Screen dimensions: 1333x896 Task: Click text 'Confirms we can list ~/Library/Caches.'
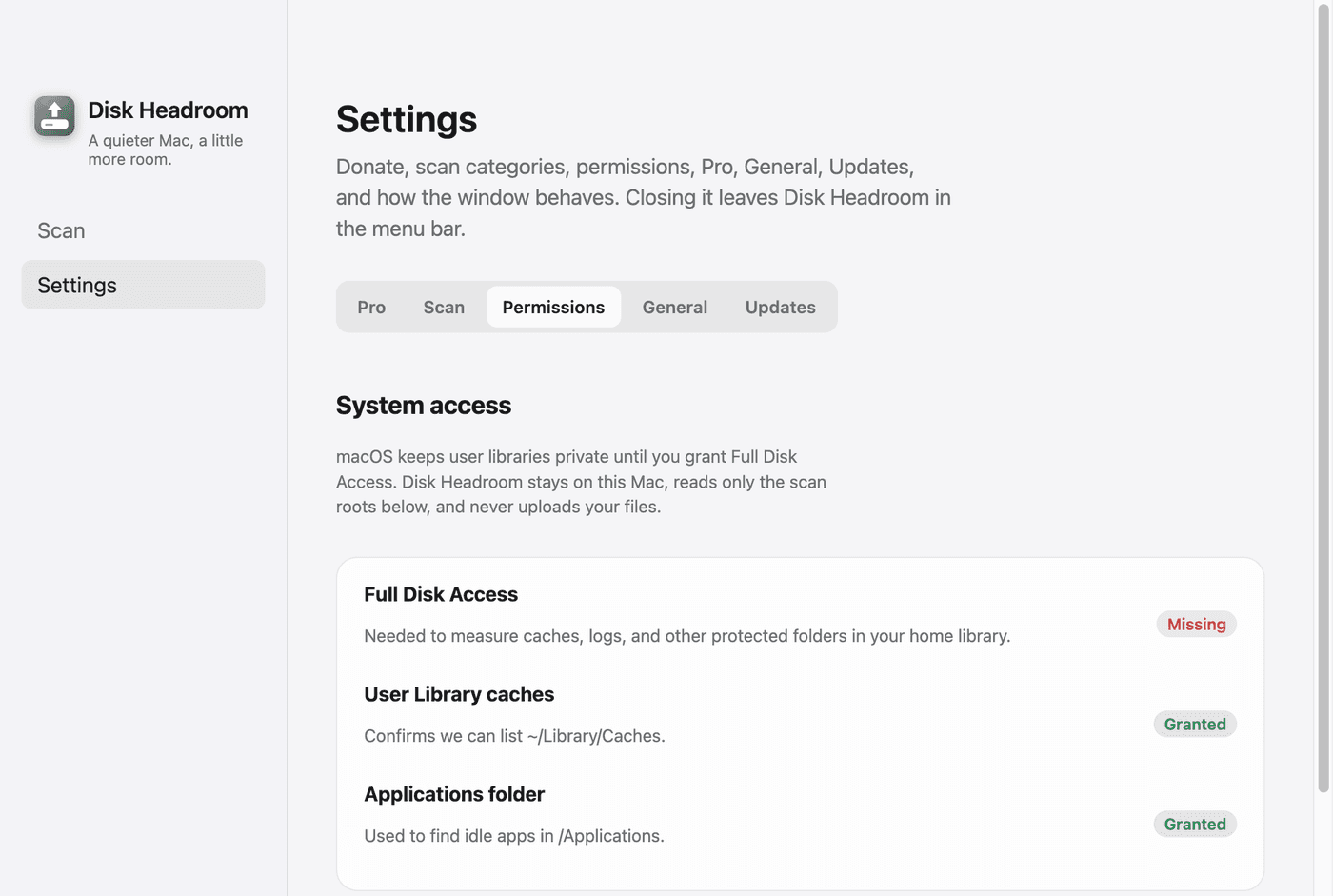[514, 736]
